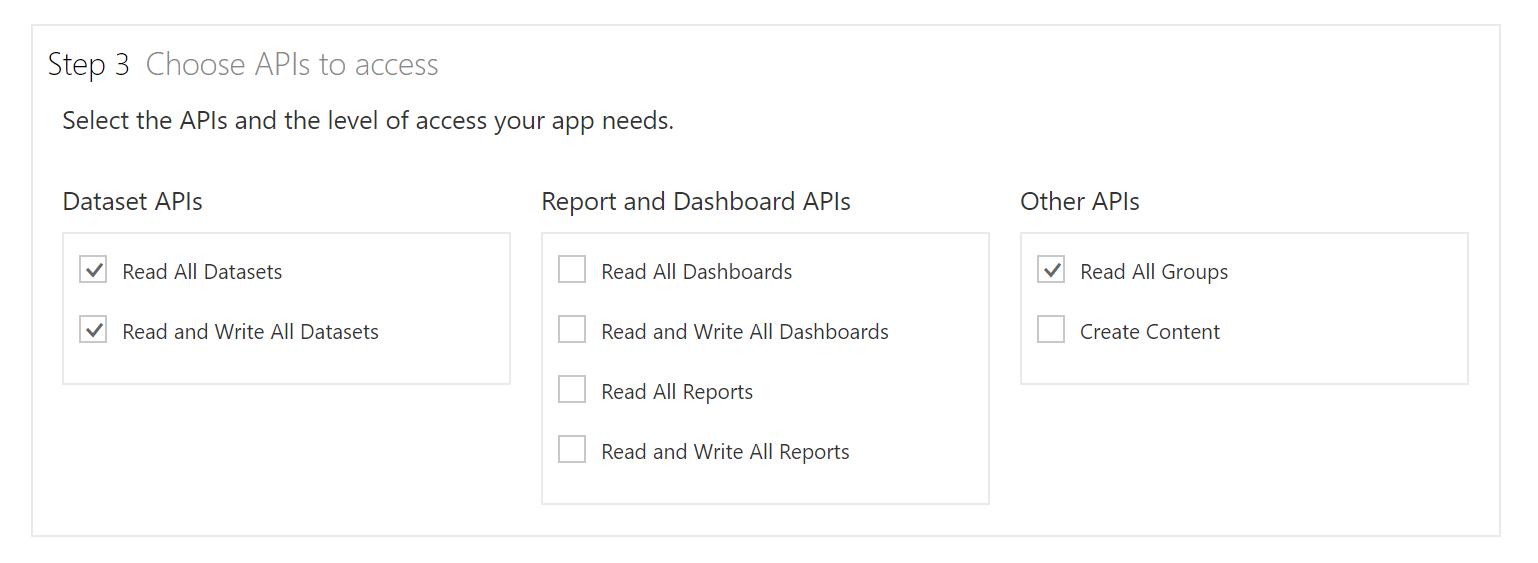Click the "Read and Write All Reports" label text
1538x563 pixels.
[725, 452]
